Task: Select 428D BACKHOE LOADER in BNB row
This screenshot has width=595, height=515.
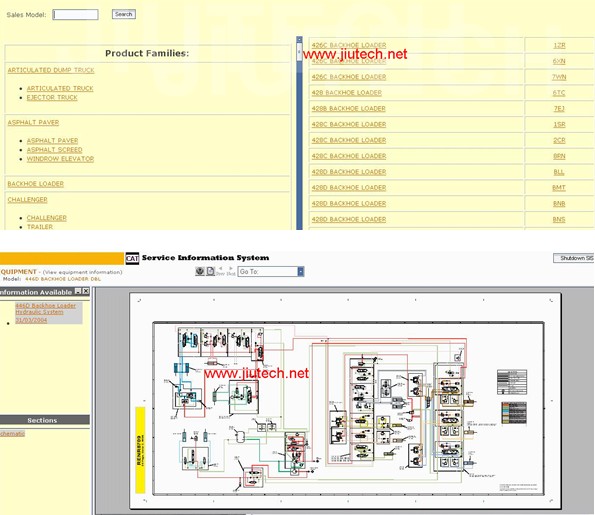Action: 349,204
